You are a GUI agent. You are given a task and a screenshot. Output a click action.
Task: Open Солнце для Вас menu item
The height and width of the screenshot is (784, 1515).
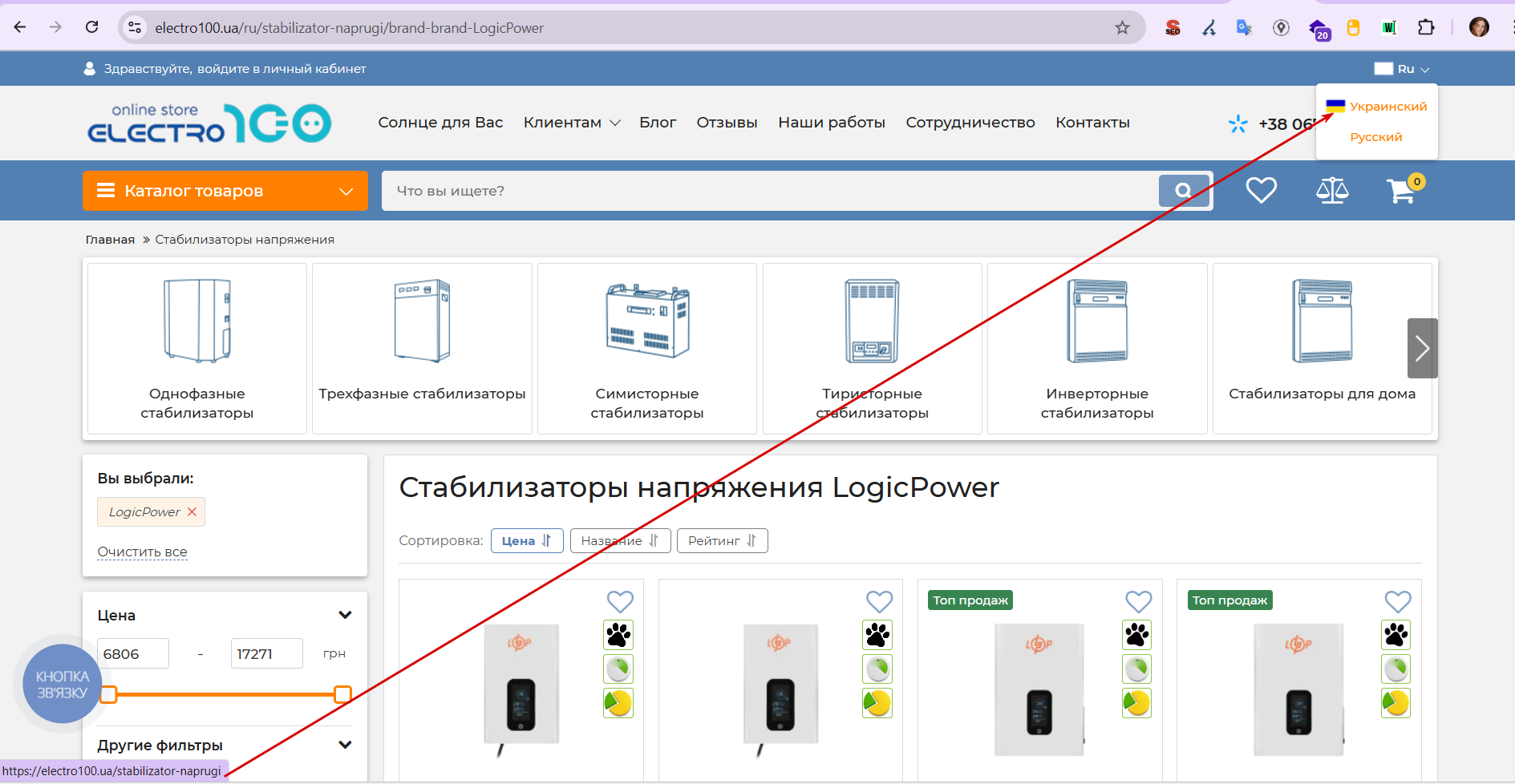click(440, 123)
